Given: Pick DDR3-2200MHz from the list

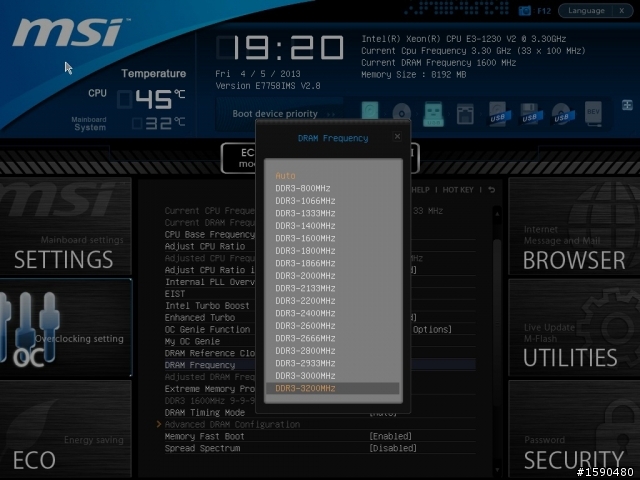Looking at the screenshot, I should 305,301.
